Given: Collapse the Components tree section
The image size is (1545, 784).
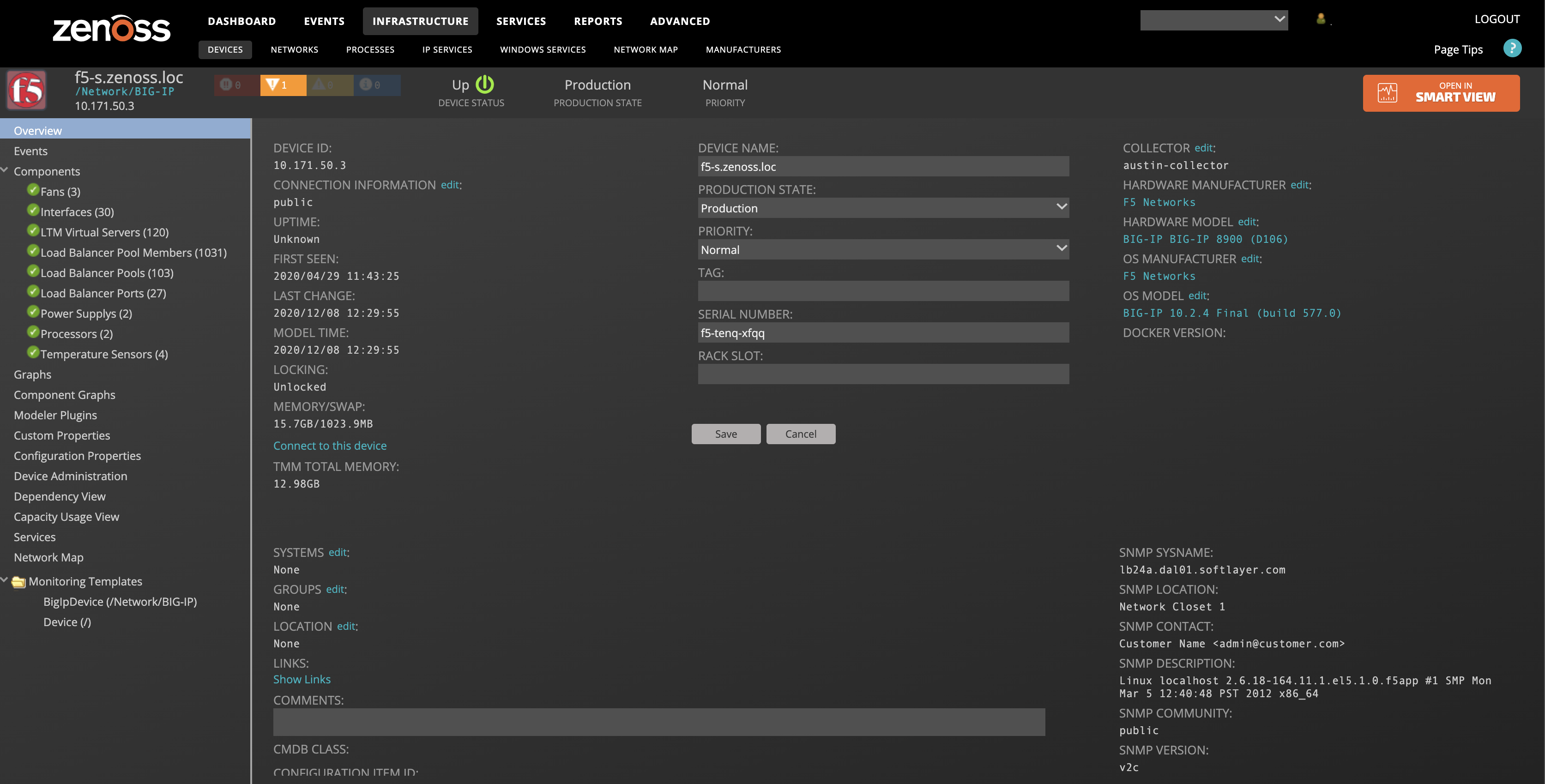Looking at the screenshot, I should pyautogui.click(x=5, y=170).
